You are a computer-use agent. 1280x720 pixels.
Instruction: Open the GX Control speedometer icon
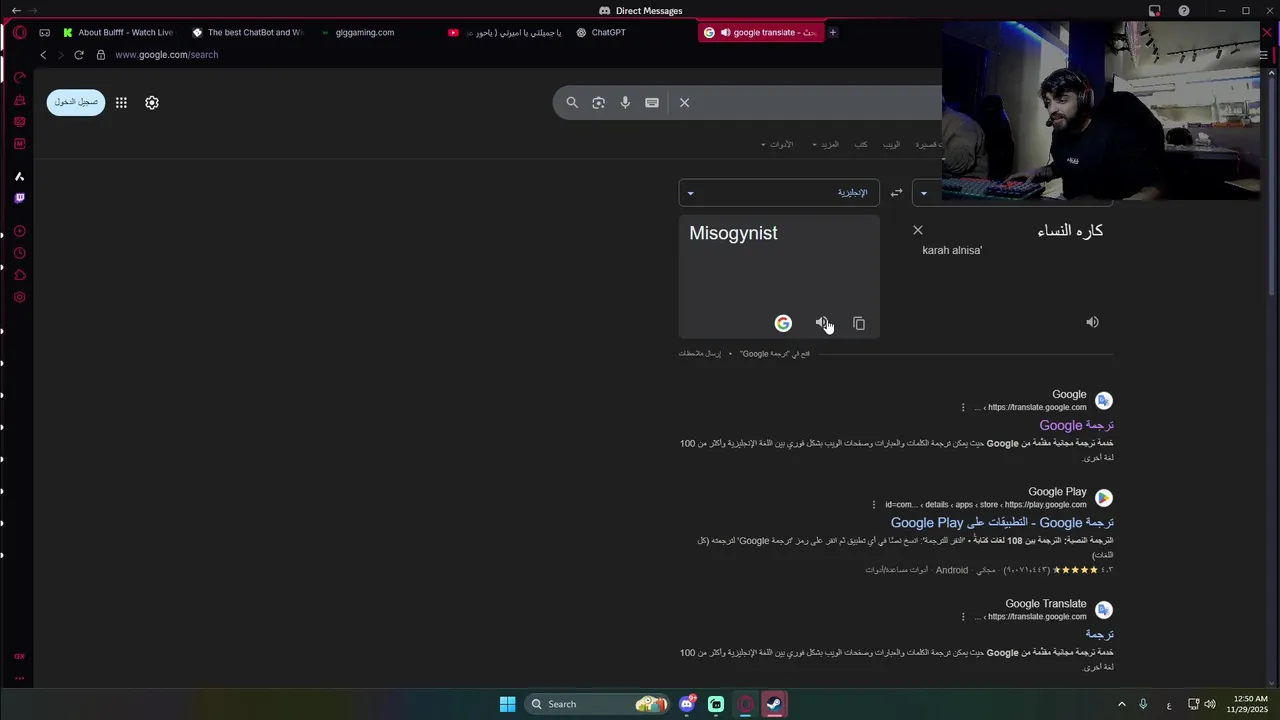(x=19, y=78)
